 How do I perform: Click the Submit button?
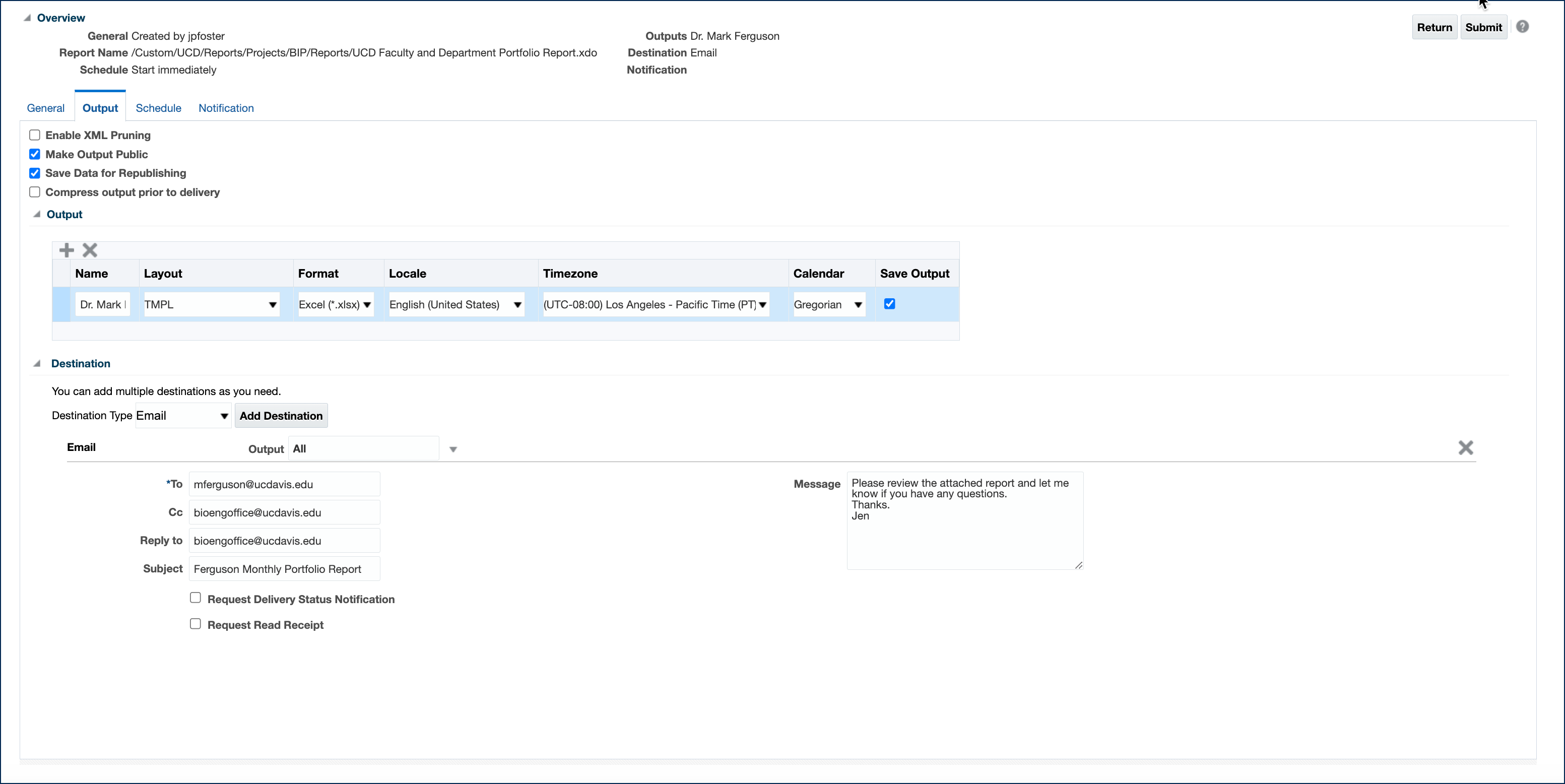click(x=1483, y=27)
